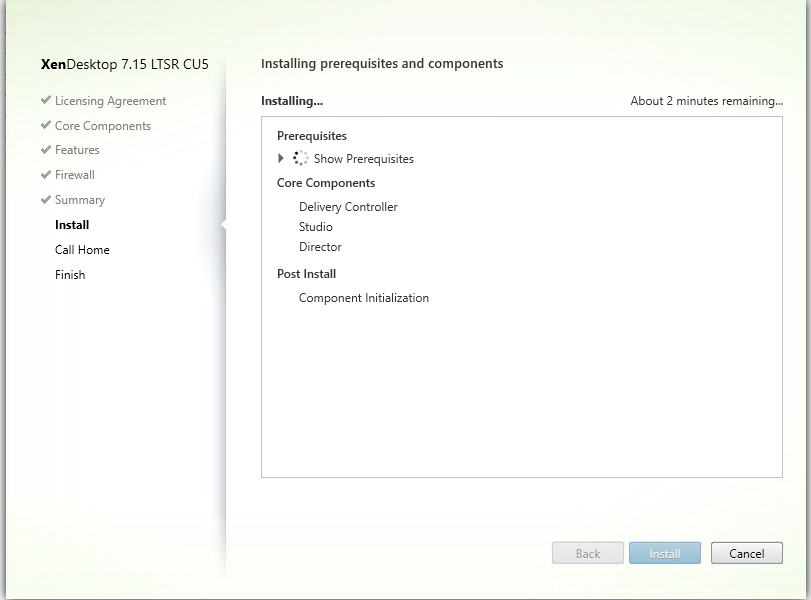
Task: Click Director in component list
Action: (320, 247)
